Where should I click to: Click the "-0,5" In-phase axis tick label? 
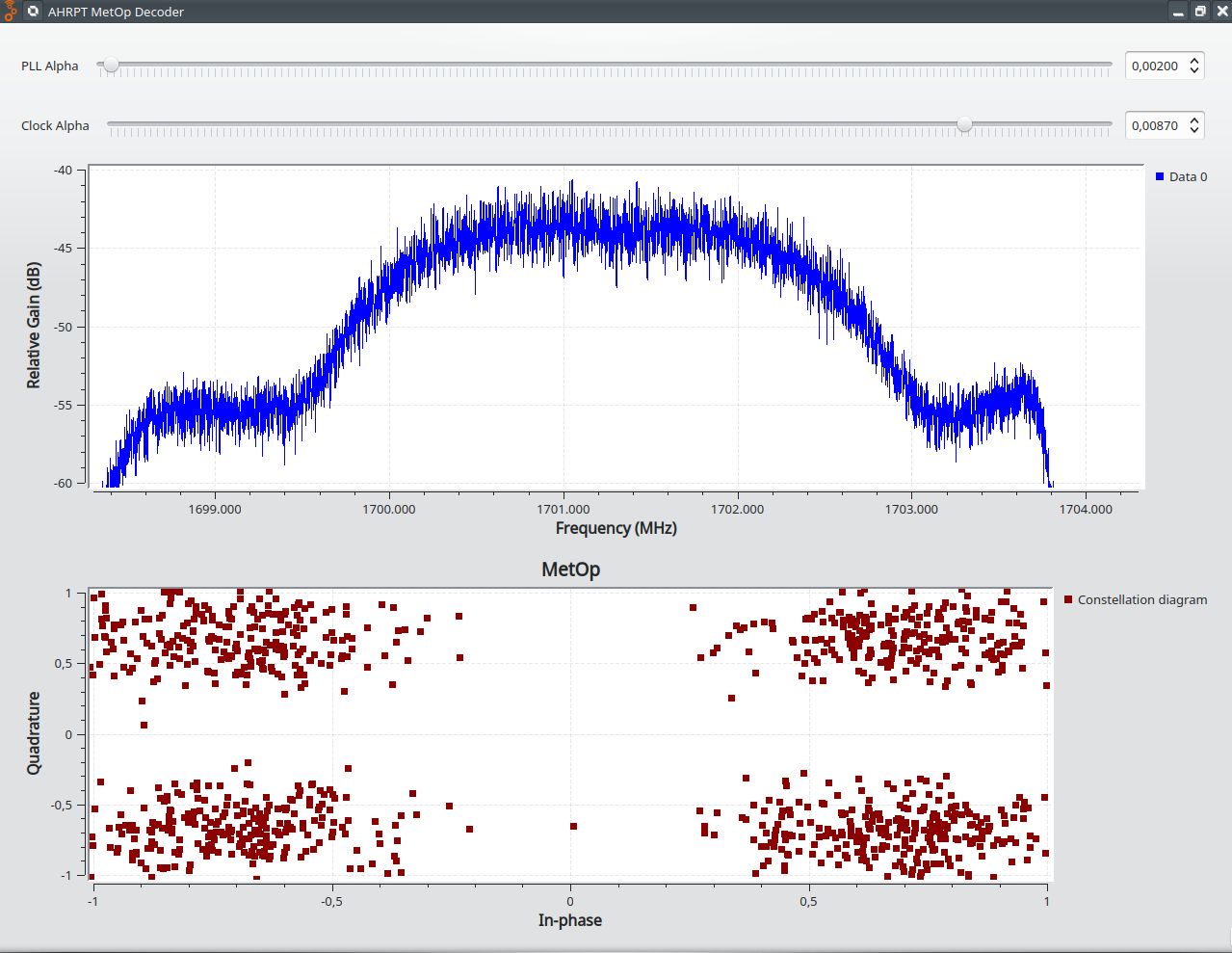[x=331, y=902]
